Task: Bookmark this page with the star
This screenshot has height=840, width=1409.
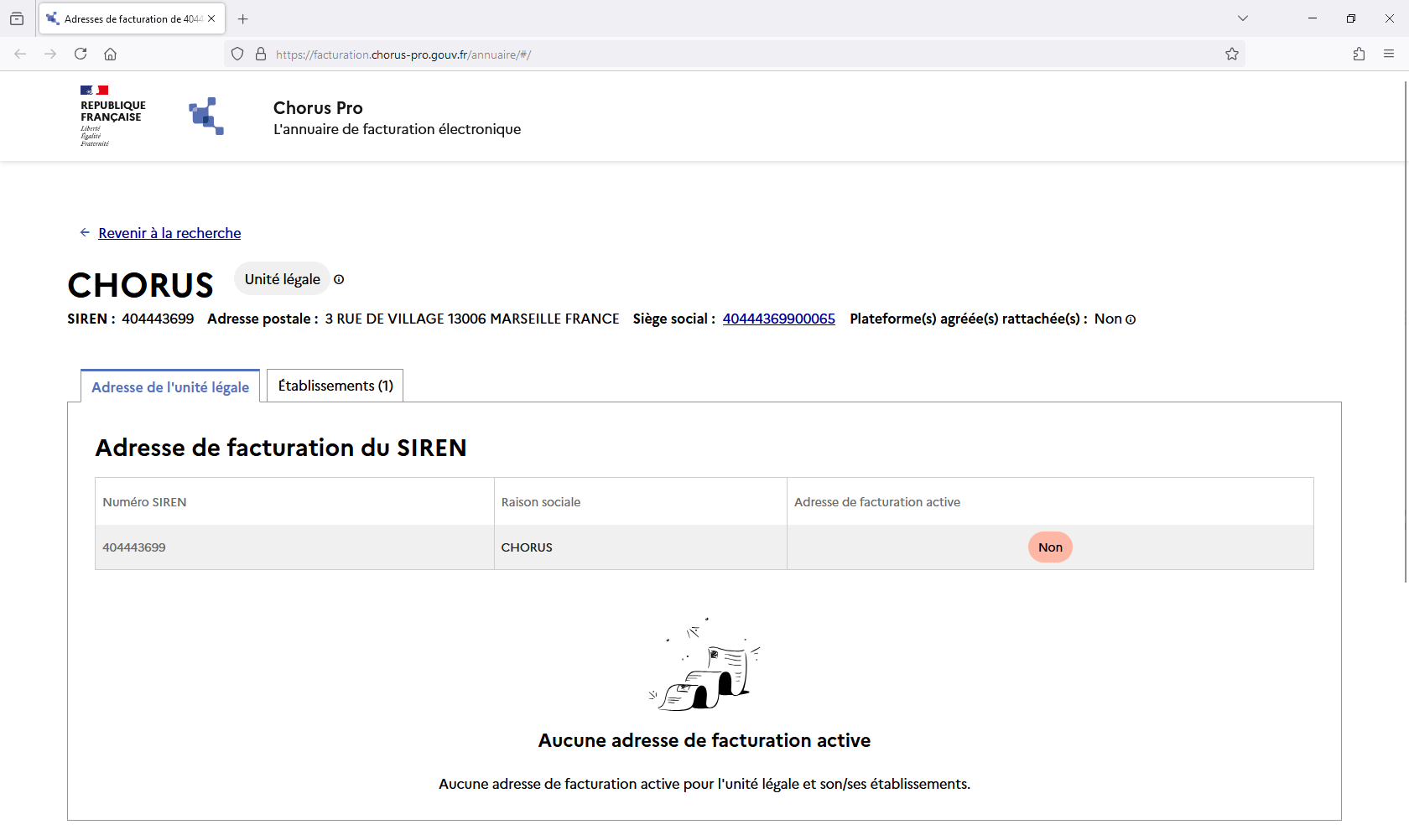Action: (x=1231, y=54)
